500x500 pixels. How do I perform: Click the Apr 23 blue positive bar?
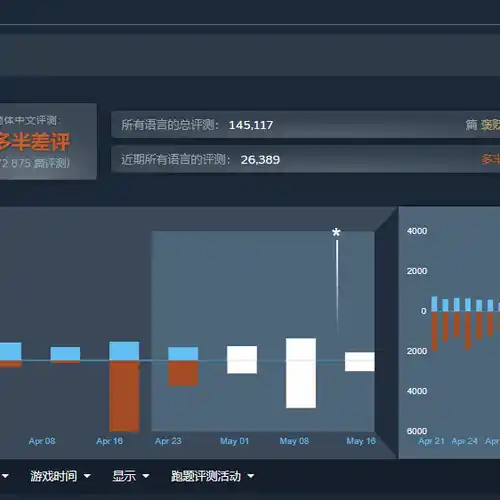pyautogui.click(x=183, y=354)
